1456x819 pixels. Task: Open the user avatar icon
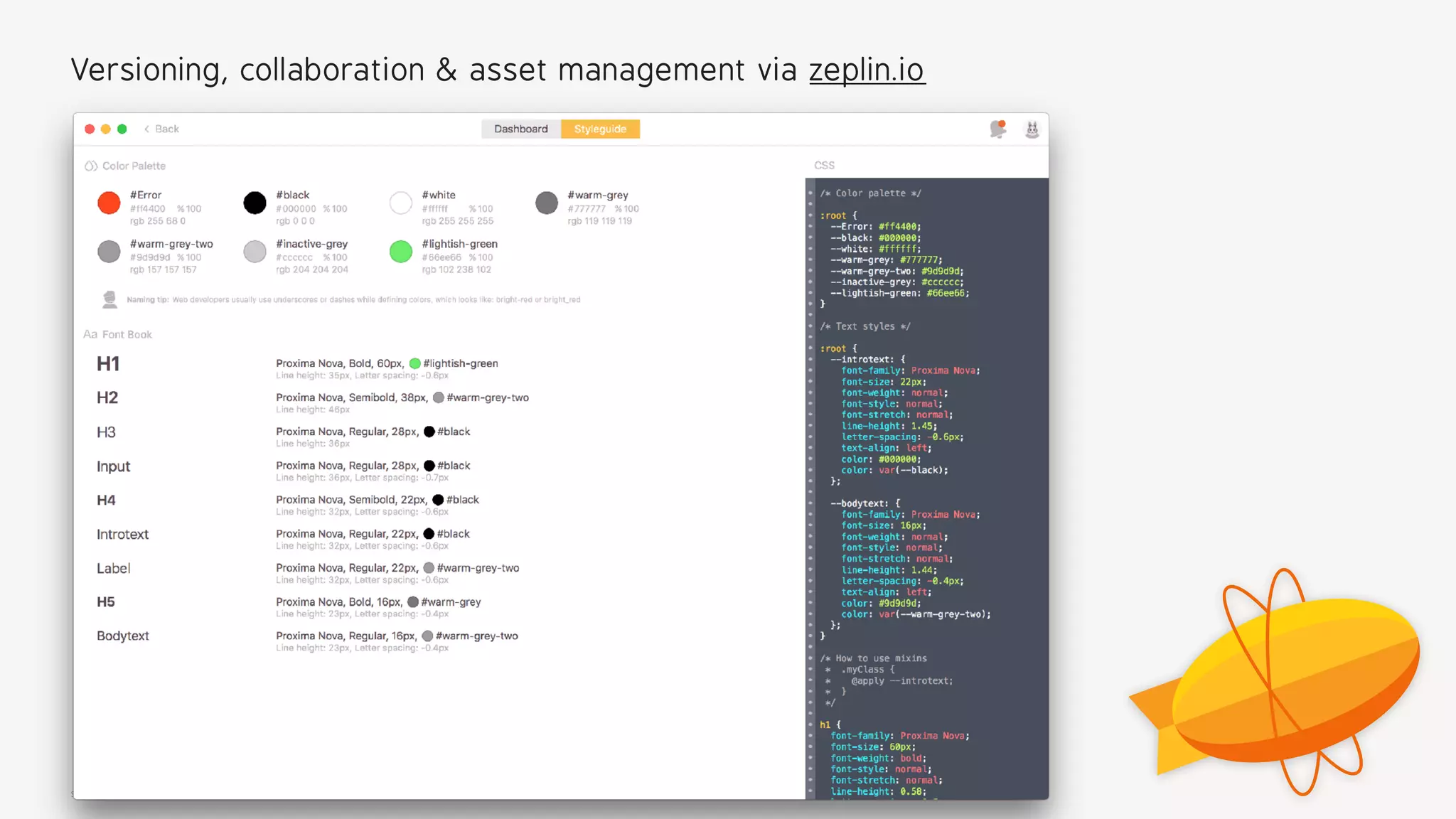pyautogui.click(x=1032, y=129)
